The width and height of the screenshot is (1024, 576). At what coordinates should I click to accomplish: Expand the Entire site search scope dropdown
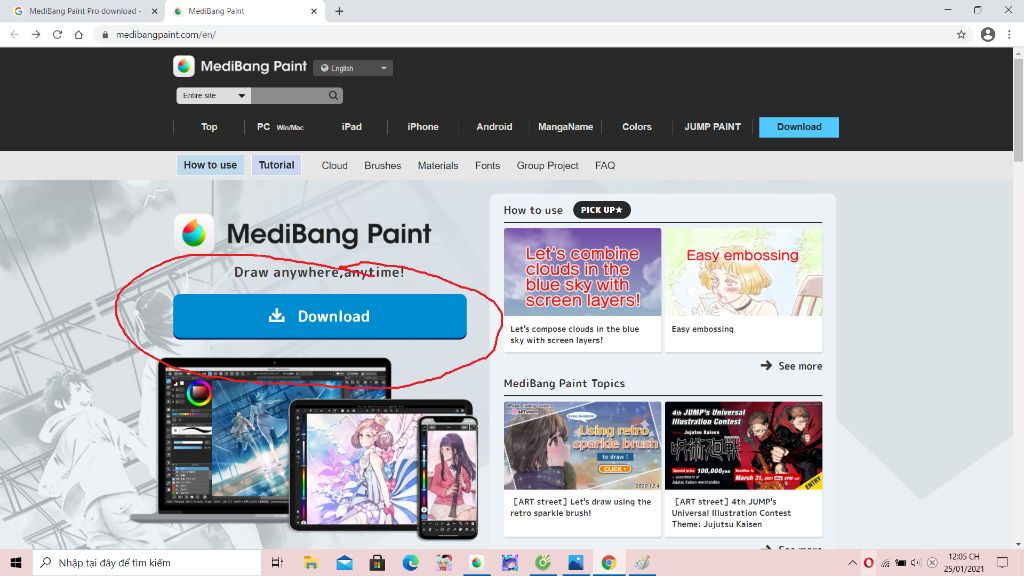point(214,95)
